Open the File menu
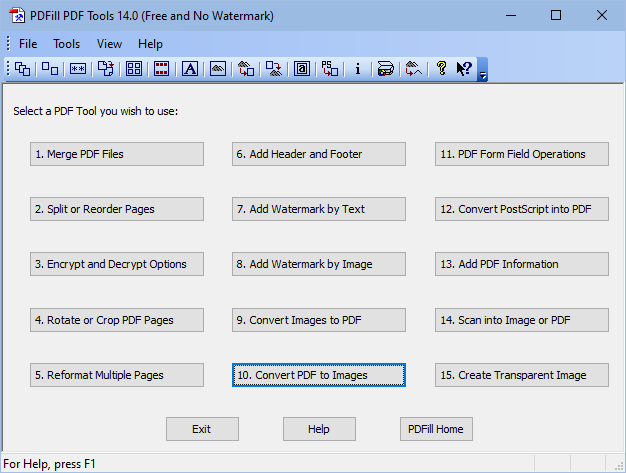Screen dimensions: 626x473 pyautogui.click(x=28, y=44)
